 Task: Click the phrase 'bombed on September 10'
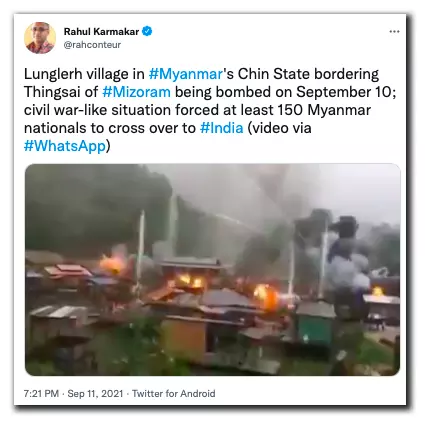coord(304,92)
